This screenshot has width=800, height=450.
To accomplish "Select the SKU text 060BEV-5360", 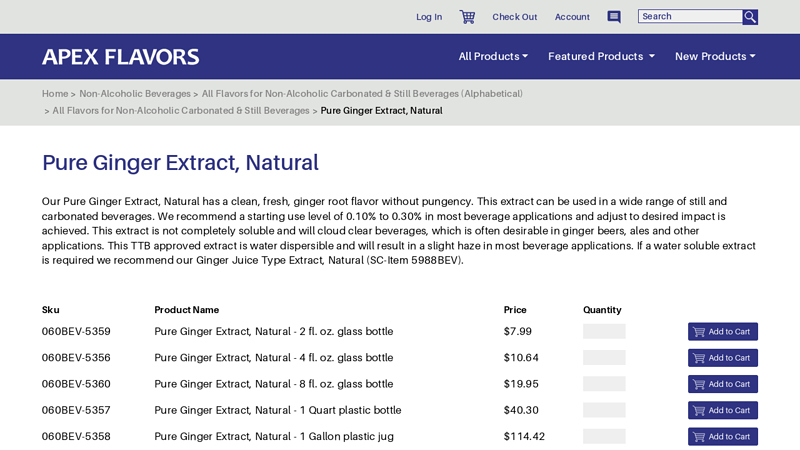I will pyautogui.click(x=76, y=384).
